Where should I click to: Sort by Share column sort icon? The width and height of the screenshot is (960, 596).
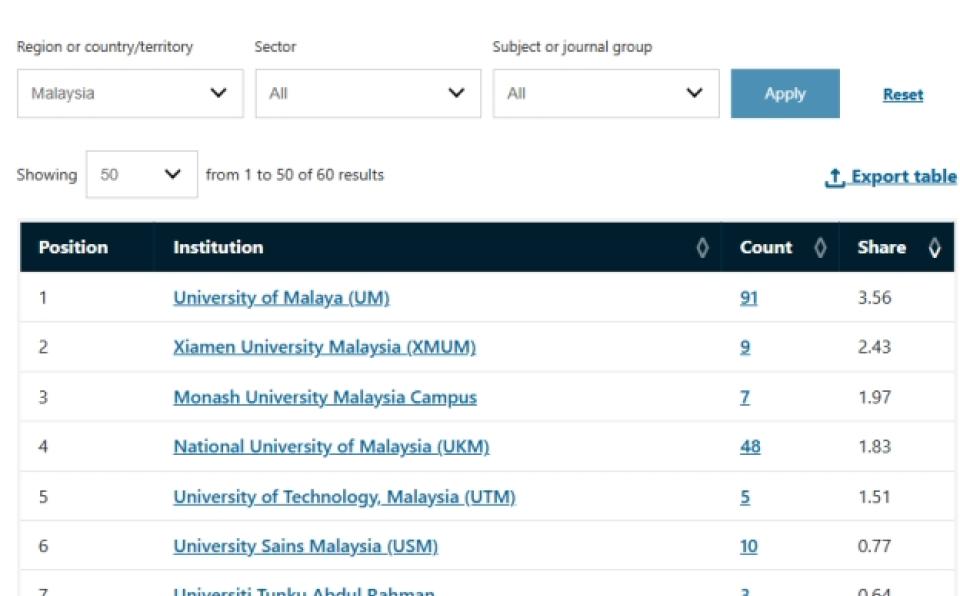click(x=934, y=247)
